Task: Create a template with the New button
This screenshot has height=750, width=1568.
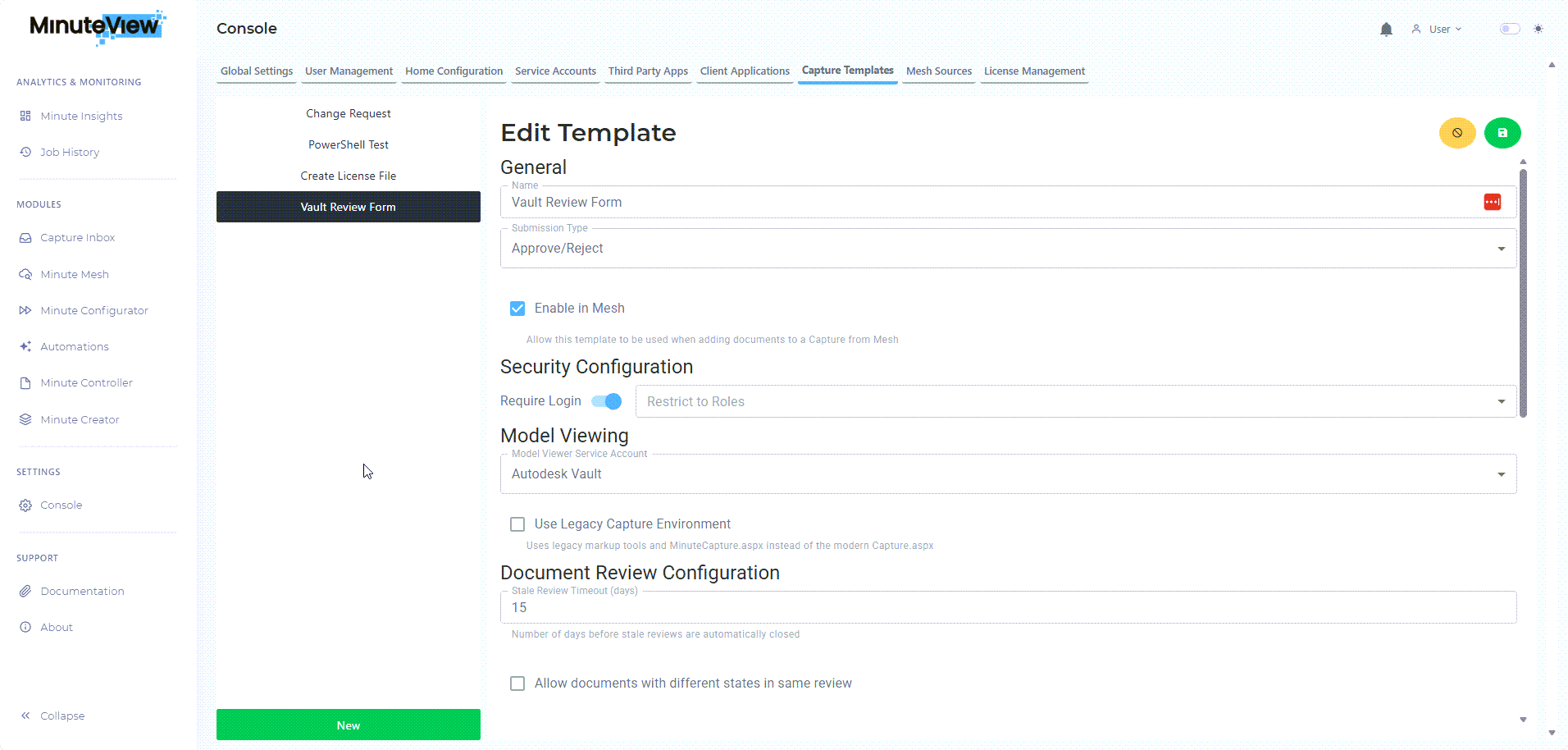Action: click(x=348, y=725)
